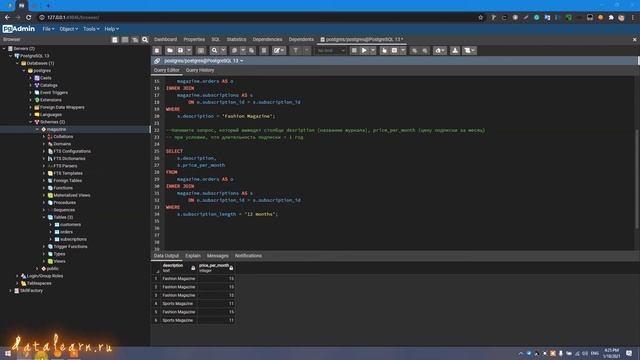
Task: Select Login/Group Roles tree item
Action: [x=45, y=276]
